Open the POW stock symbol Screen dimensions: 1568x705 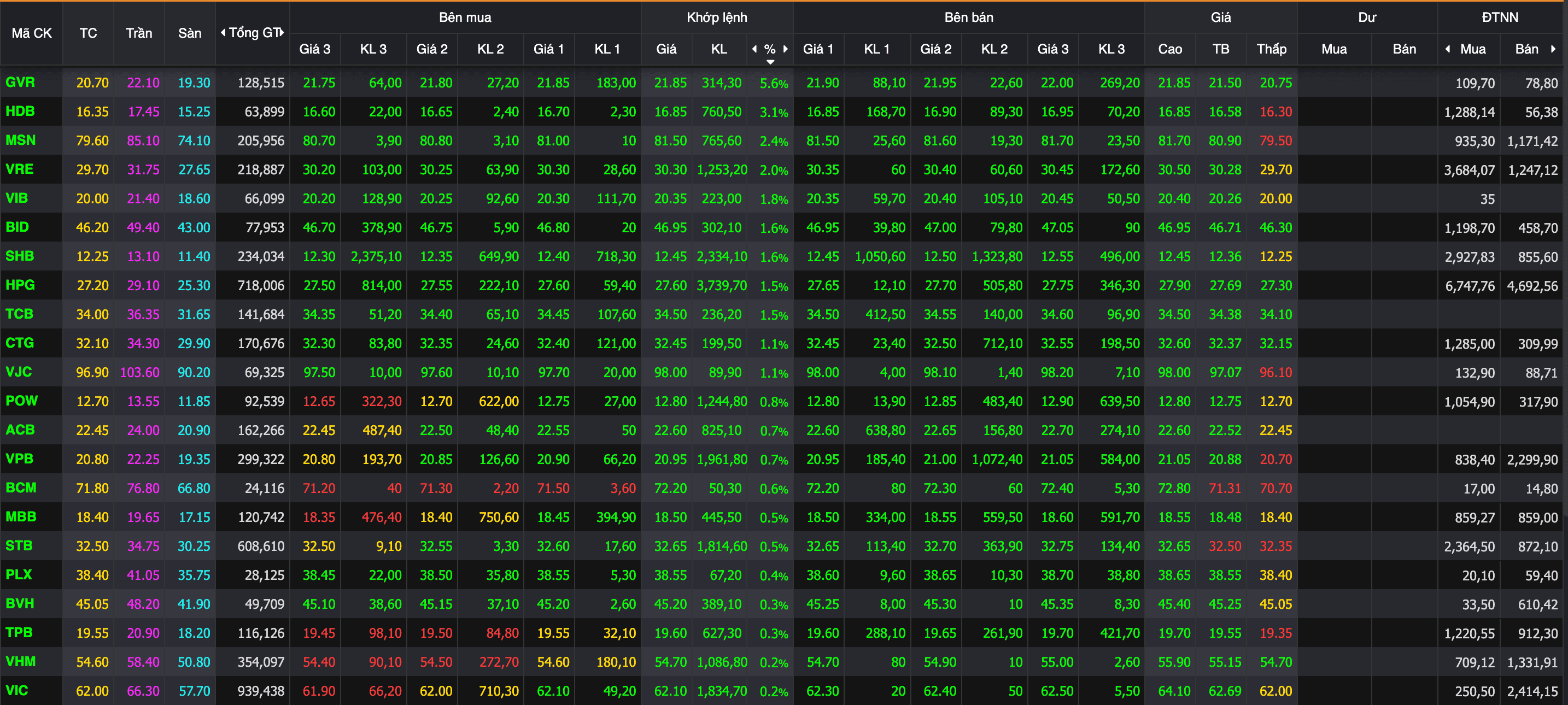click(22, 401)
